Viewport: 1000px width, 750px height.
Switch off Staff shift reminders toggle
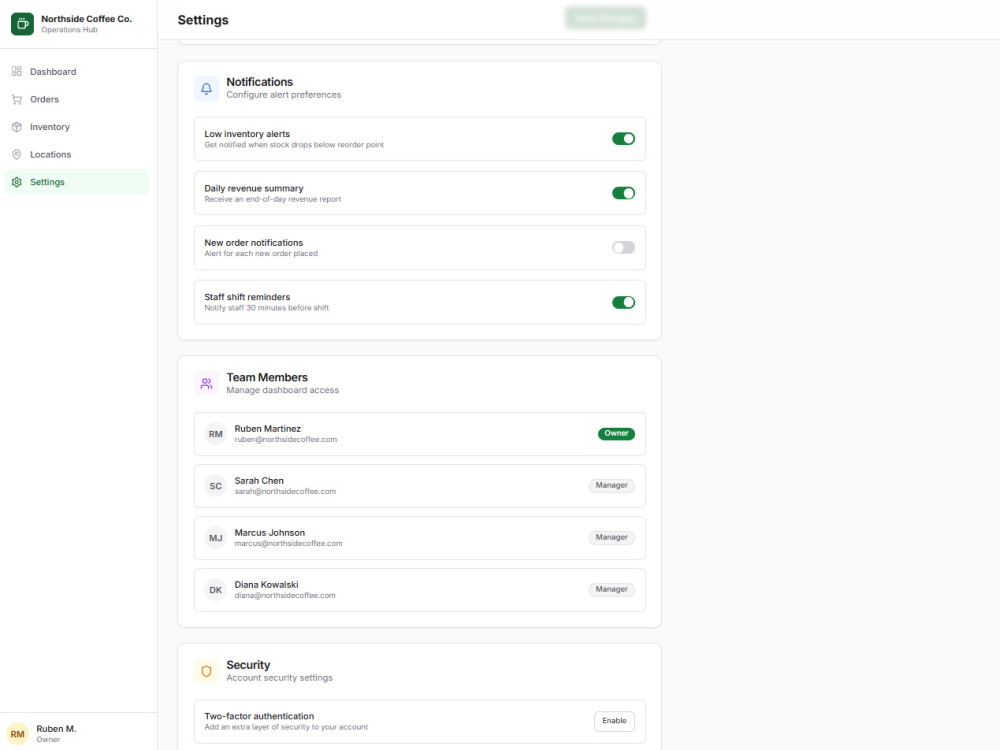pyautogui.click(x=623, y=302)
